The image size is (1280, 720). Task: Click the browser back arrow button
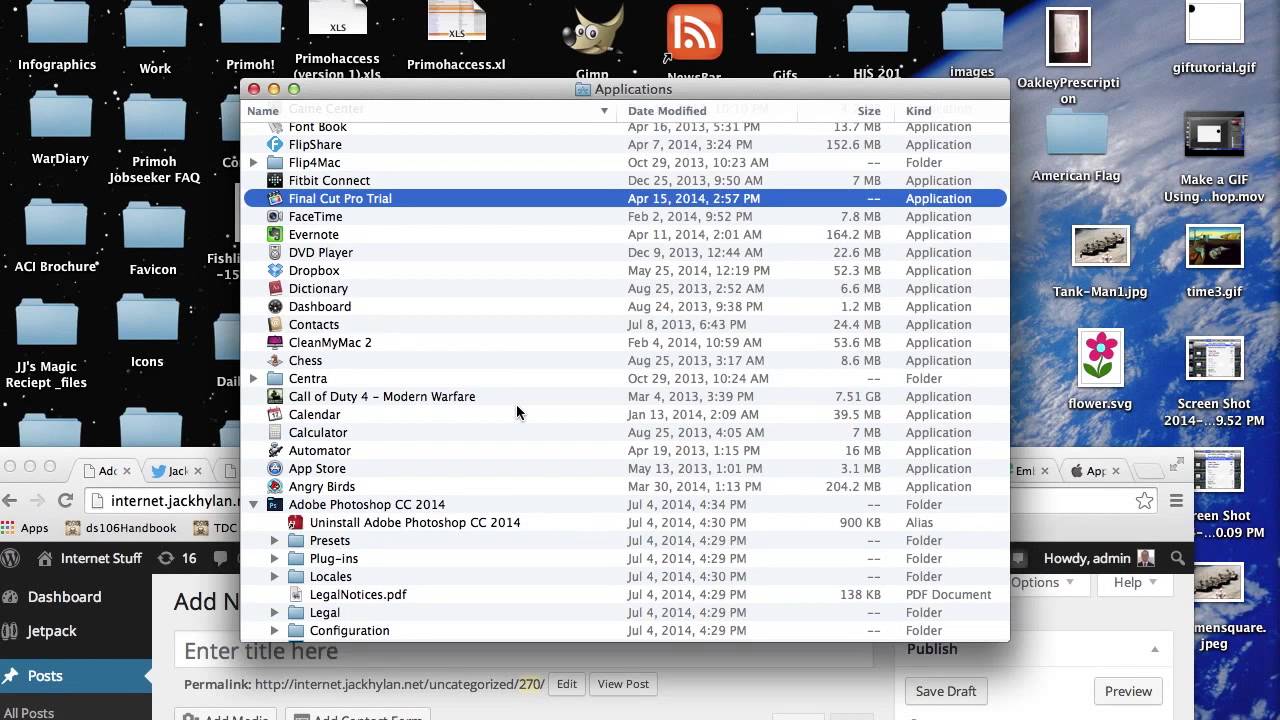pos(10,500)
